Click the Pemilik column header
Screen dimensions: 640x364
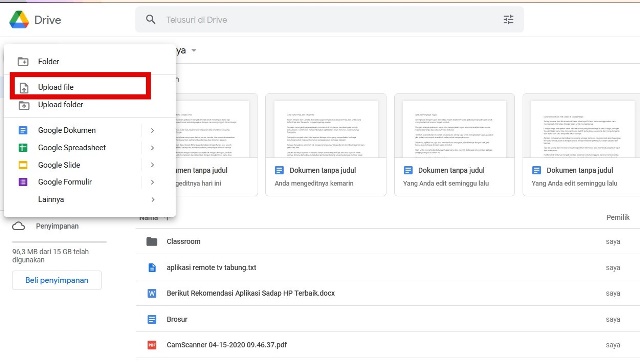618,218
